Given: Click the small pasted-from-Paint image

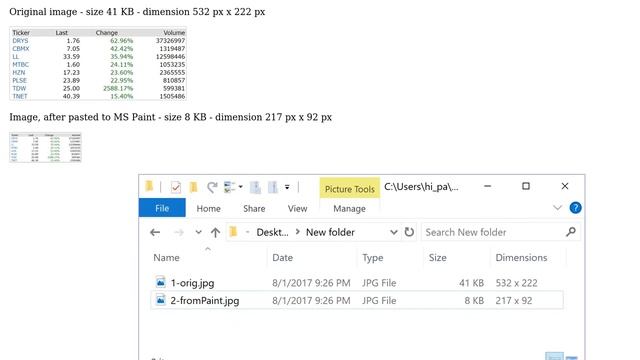Looking at the screenshot, I should point(45,147).
